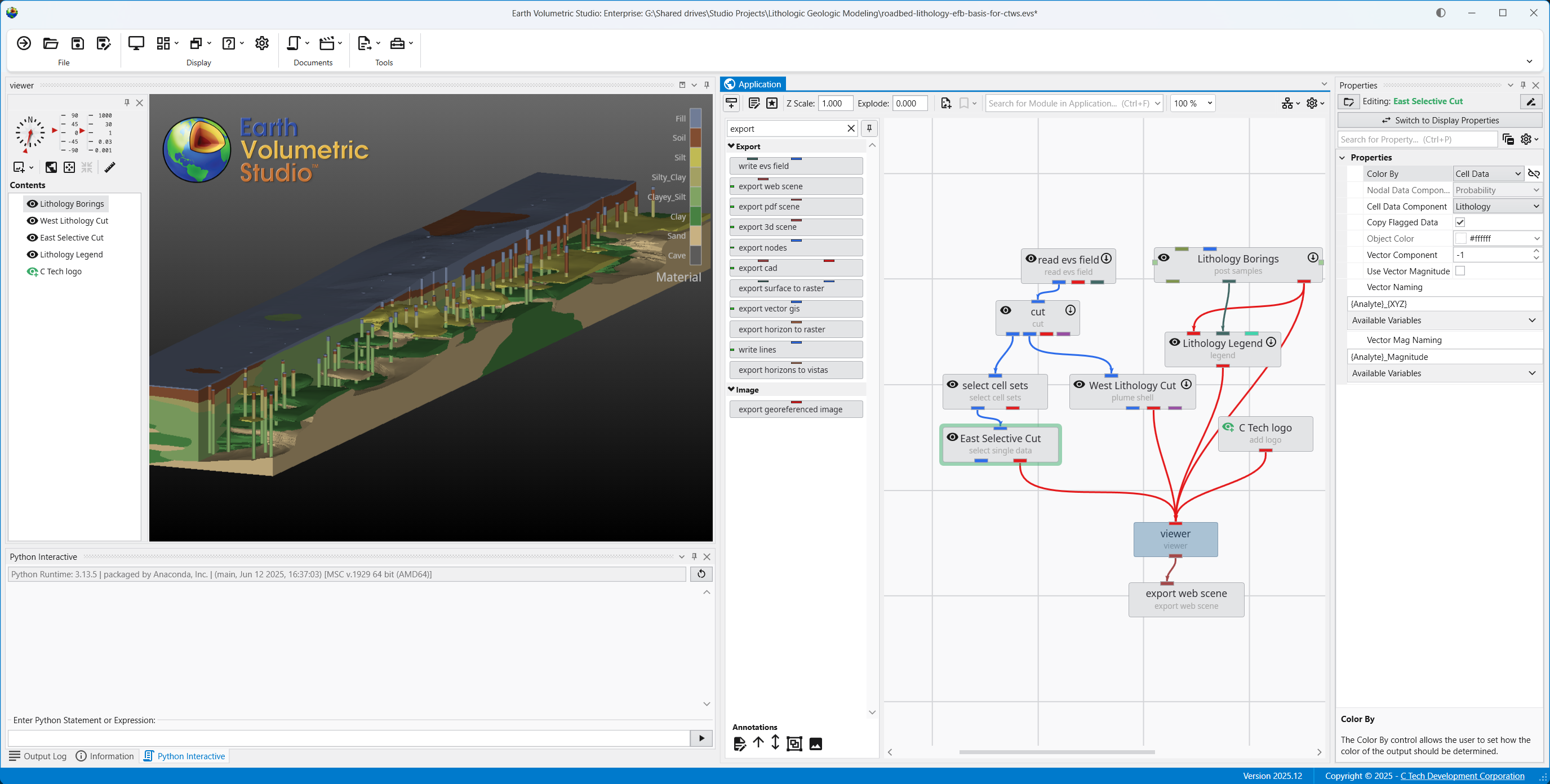This screenshot has width=1550, height=784.
Task: Open the Information tab
Action: click(x=105, y=756)
